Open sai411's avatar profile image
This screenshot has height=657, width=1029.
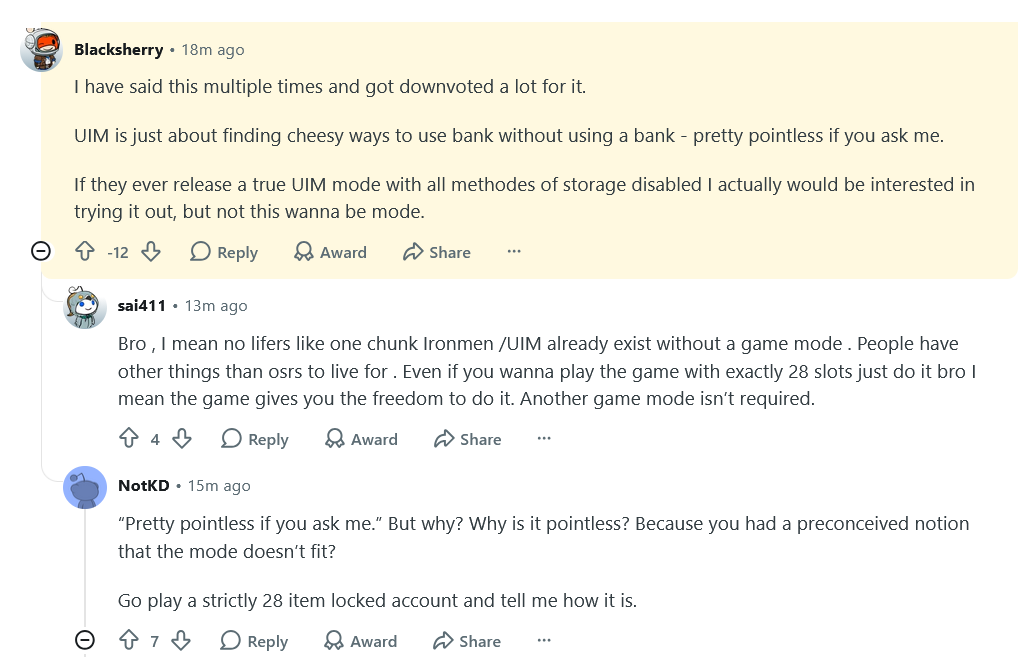coord(85,307)
